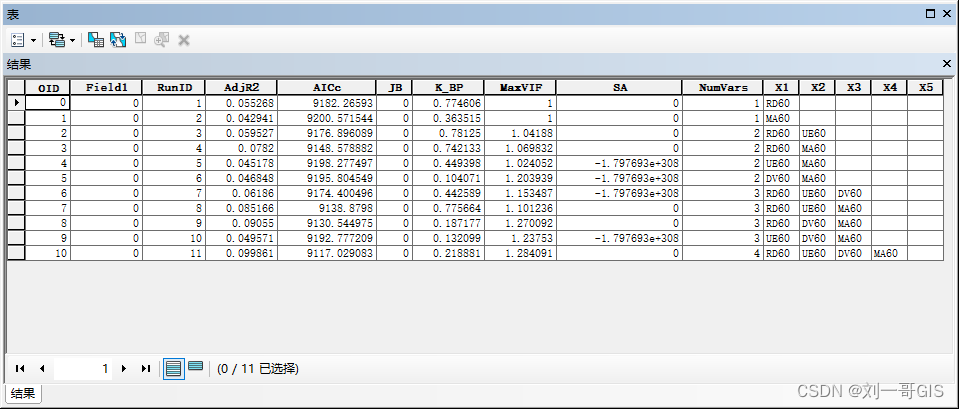Screen dimensions: 959x409
Task: Click K_BP cell 0.774606
Action: pyautogui.click(x=448, y=103)
